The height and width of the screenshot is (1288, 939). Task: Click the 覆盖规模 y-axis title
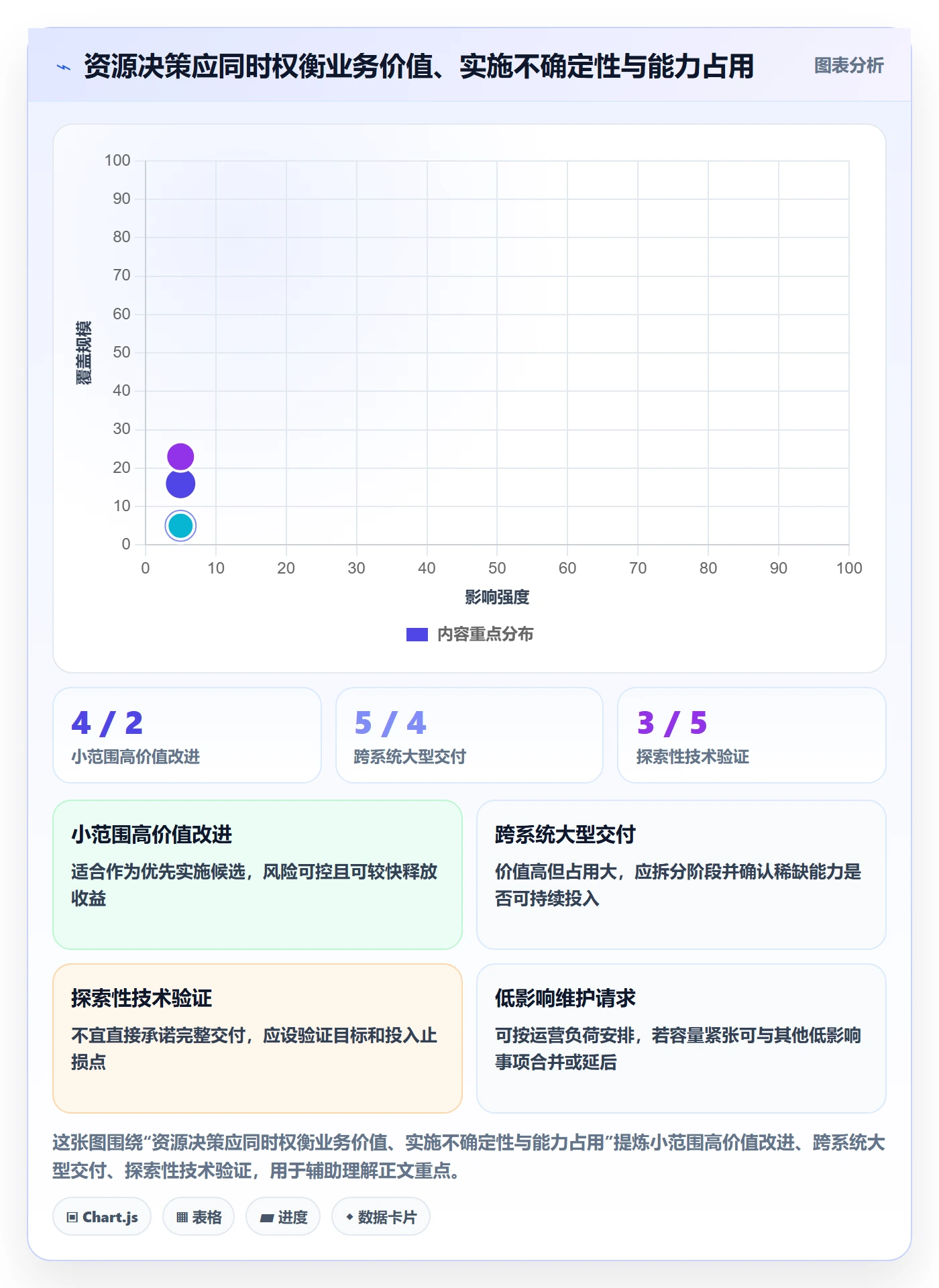click(84, 353)
